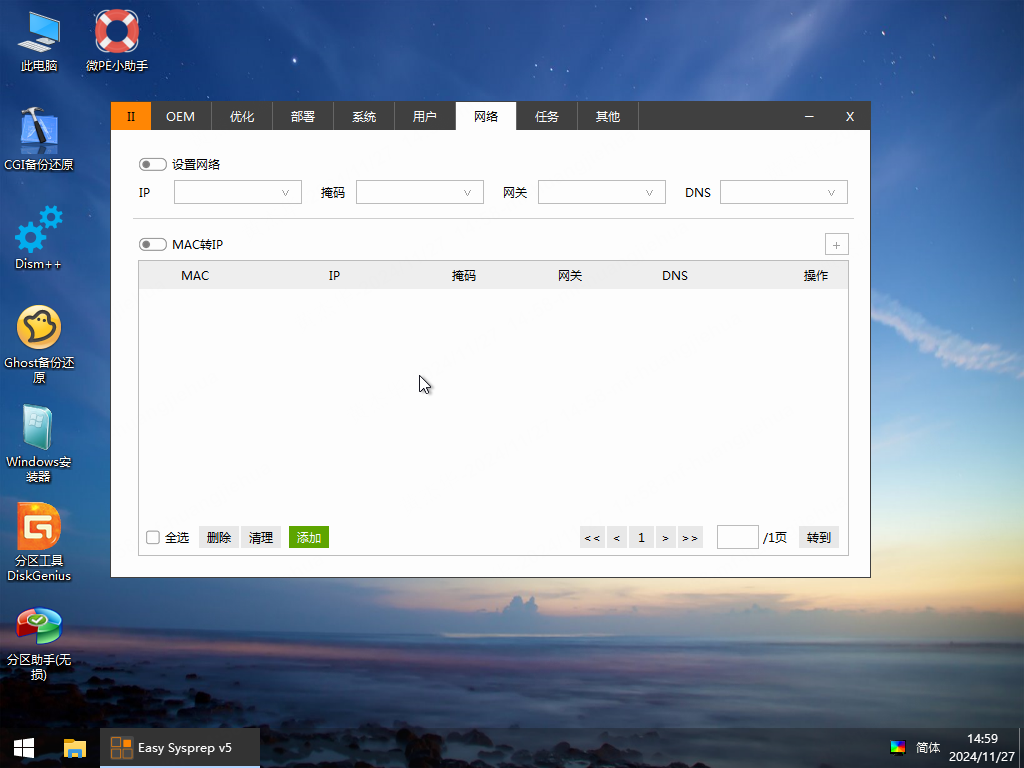Go to last page with >> button
1024x768 pixels.
point(690,537)
